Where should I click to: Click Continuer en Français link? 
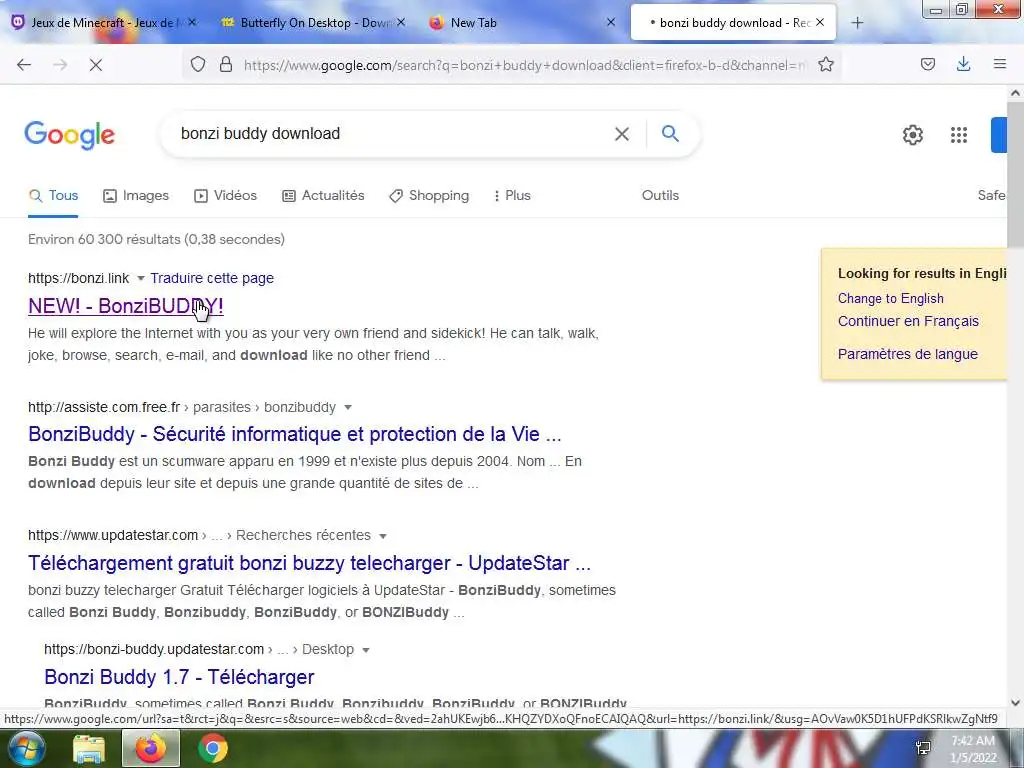click(x=908, y=321)
